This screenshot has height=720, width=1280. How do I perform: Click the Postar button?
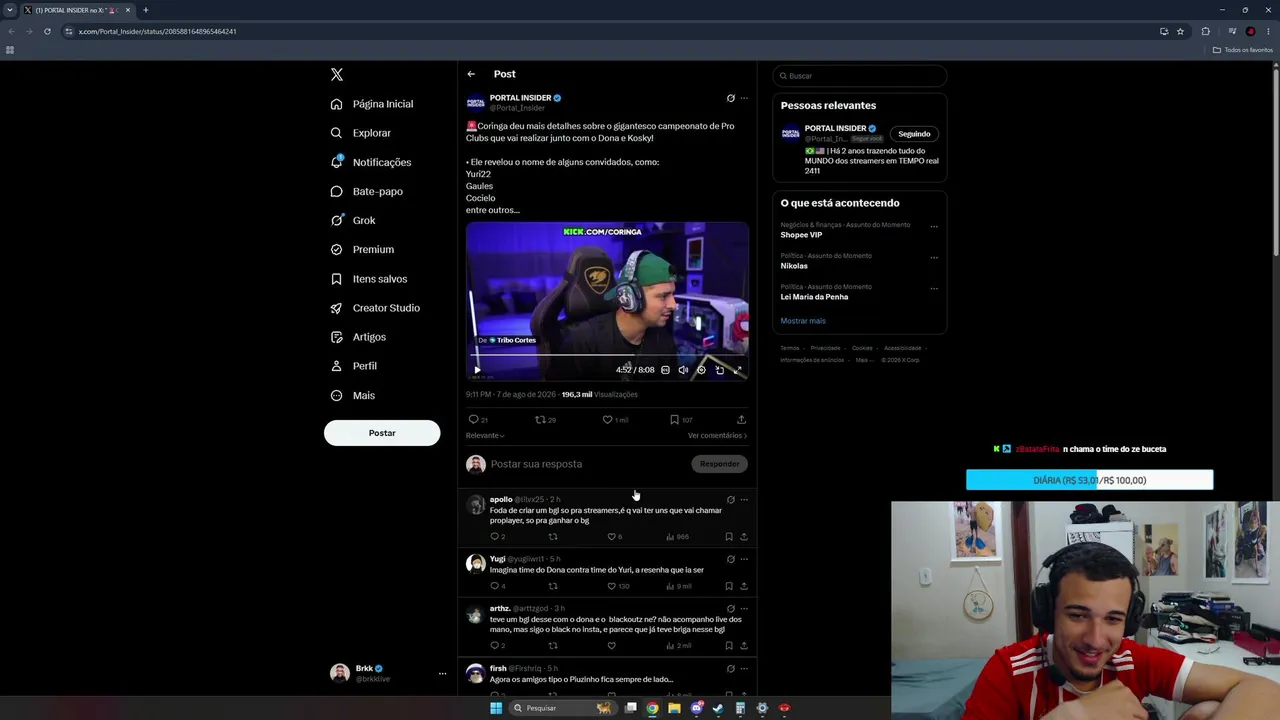[382, 433]
